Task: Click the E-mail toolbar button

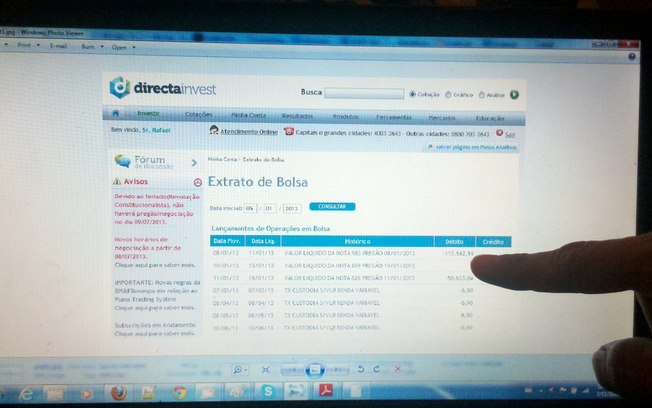Action: point(59,46)
